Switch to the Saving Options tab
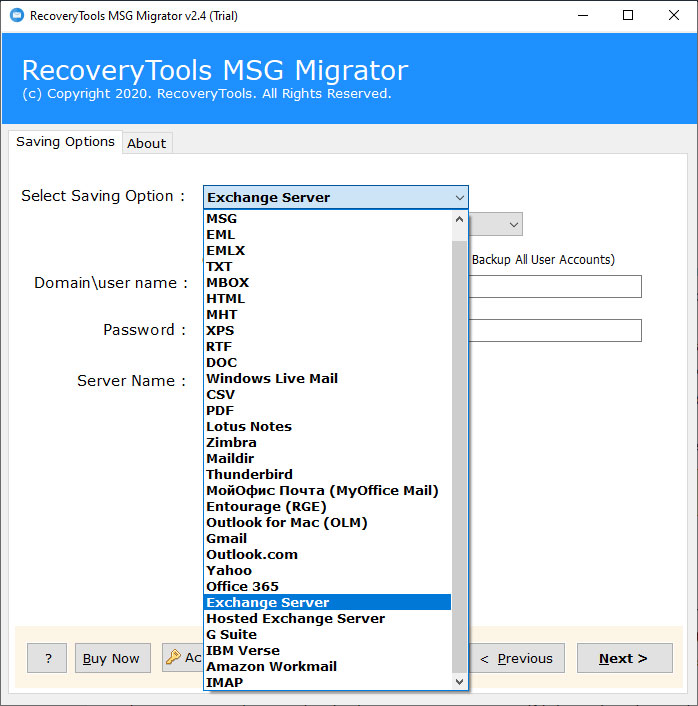Image resolution: width=698 pixels, height=706 pixels. coord(65,142)
